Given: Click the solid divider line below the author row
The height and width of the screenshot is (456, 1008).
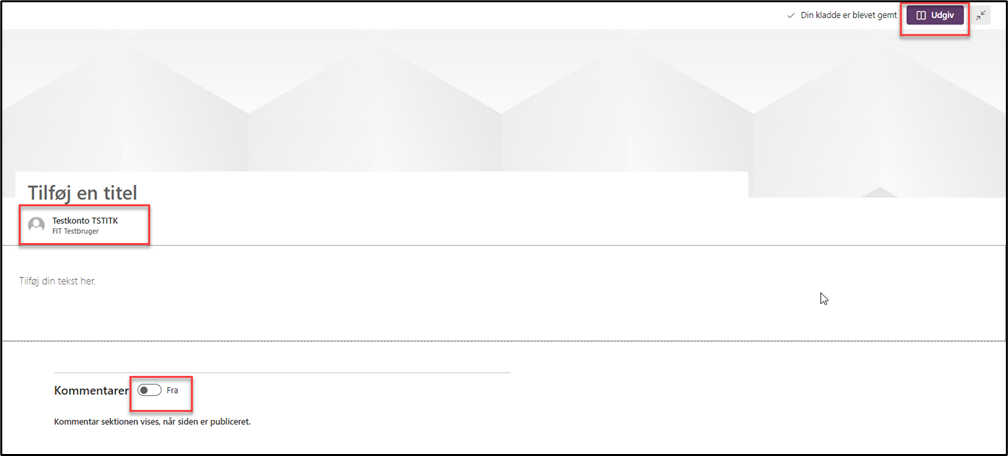Looking at the screenshot, I should pyautogui.click(x=504, y=245).
